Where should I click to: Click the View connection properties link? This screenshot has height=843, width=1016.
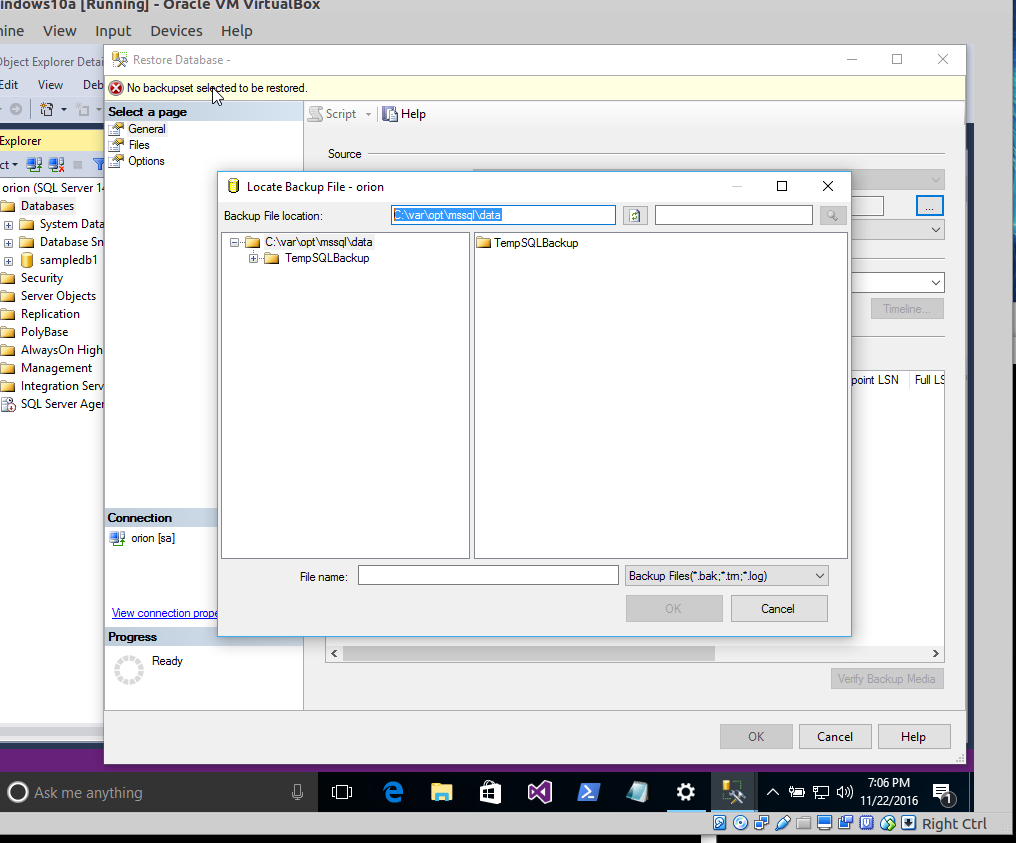coord(165,613)
